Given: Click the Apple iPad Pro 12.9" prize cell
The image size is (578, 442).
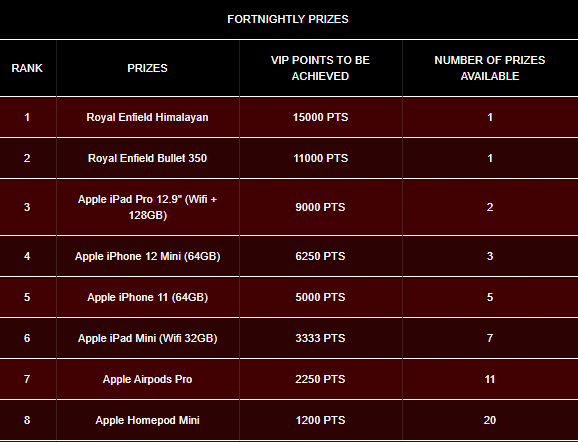Looking at the screenshot, I should coord(147,207).
